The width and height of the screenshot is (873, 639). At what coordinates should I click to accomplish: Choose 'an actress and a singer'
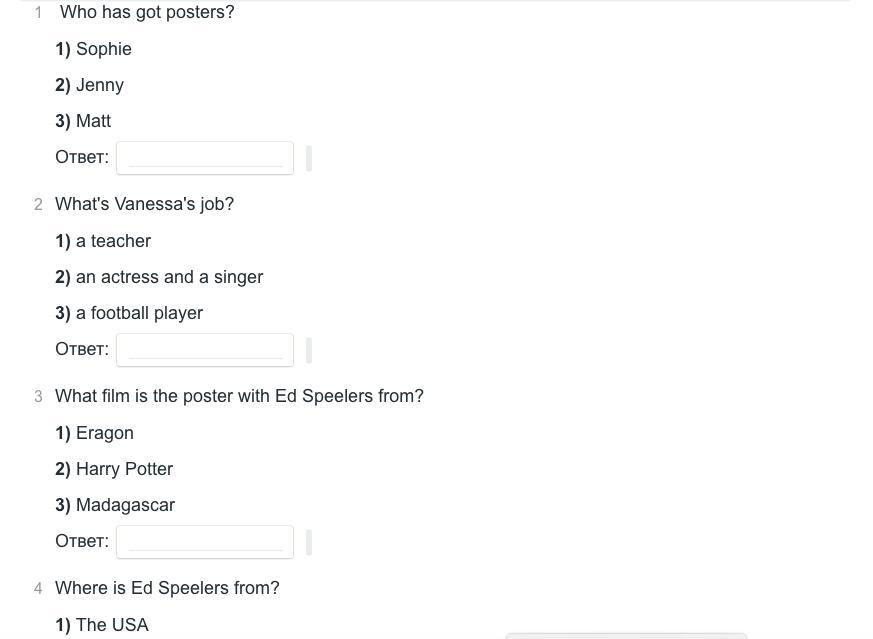(169, 277)
